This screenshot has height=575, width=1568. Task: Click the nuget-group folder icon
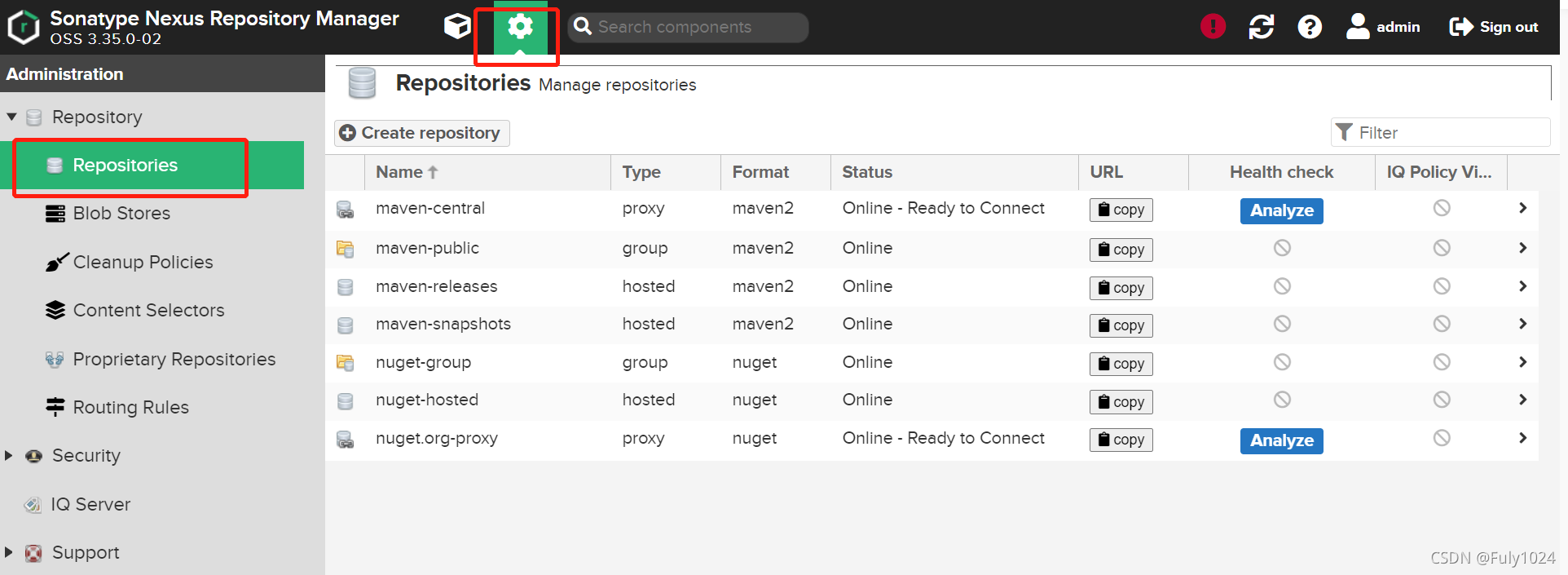click(x=346, y=363)
